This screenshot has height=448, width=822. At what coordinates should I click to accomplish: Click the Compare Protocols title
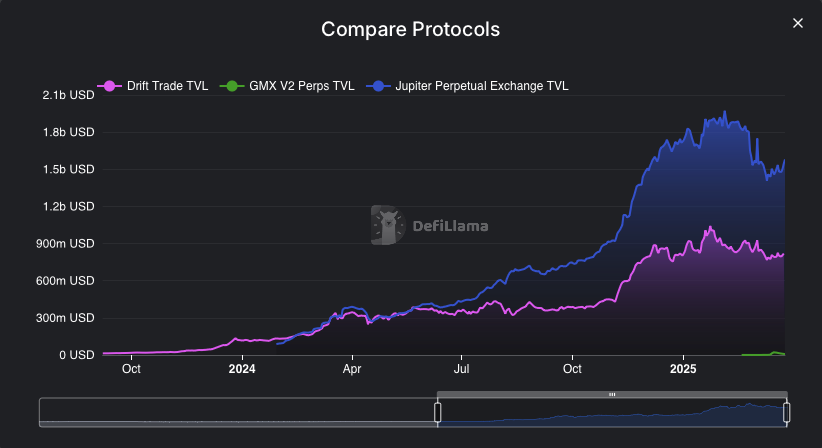click(410, 29)
